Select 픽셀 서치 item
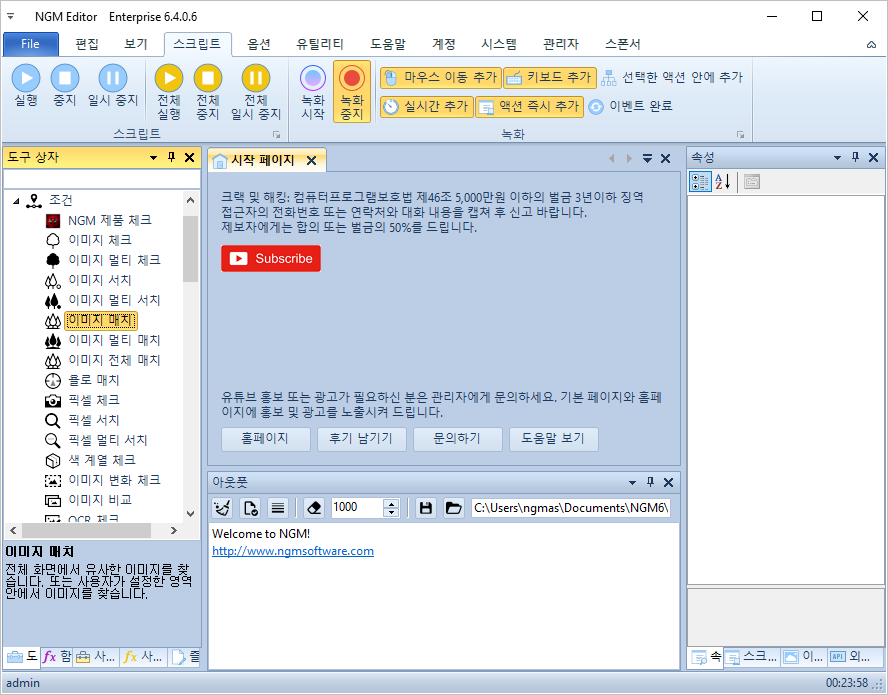 coord(93,420)
